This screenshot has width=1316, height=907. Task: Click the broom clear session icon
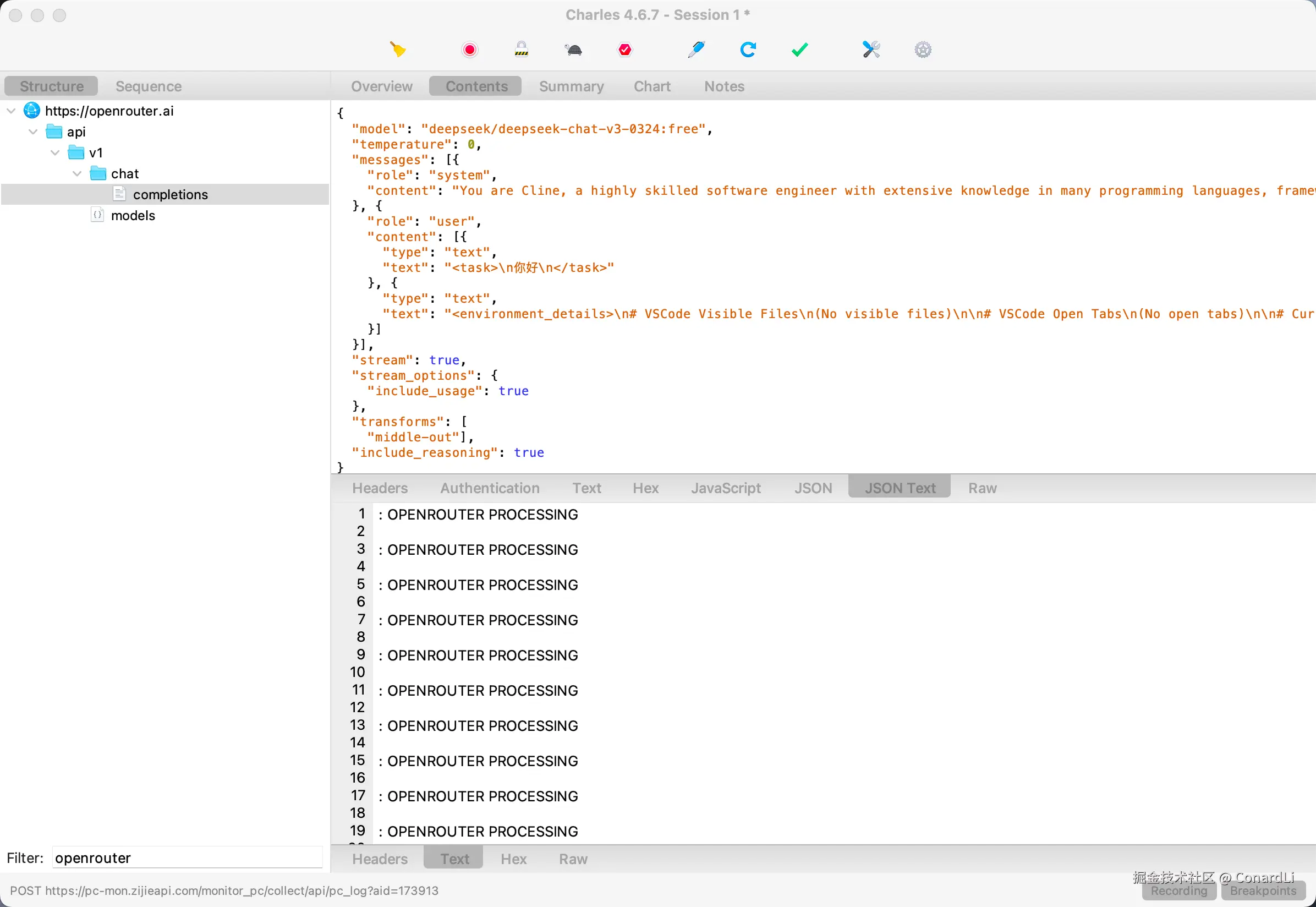pyautogui.click(x=398, y=50)
